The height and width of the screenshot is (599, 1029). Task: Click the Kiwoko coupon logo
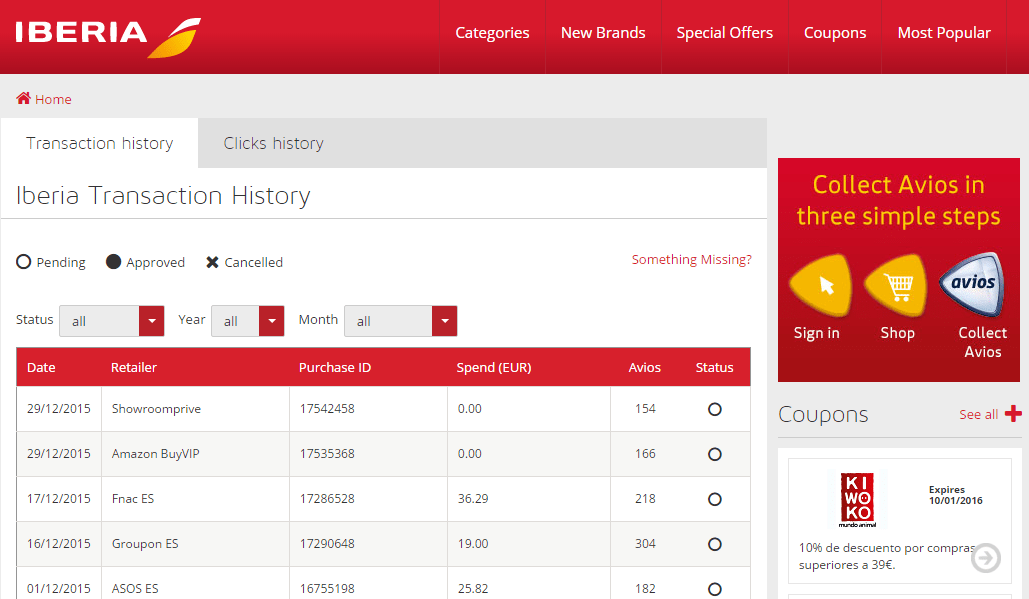[857, 499]
